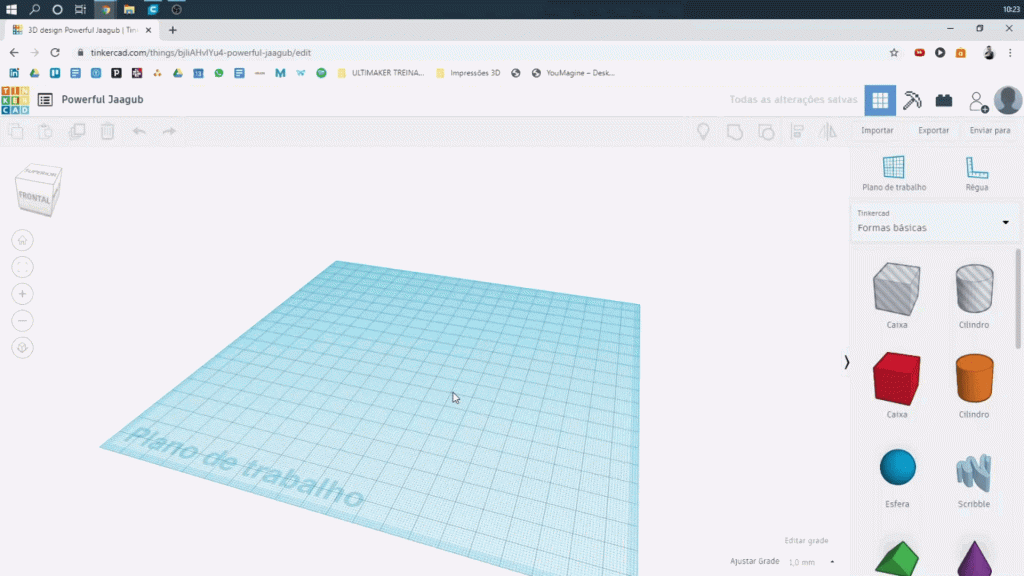Open the user profile avatar
The width and height of the screenshot is (1024, 576).
point(1008,100)
